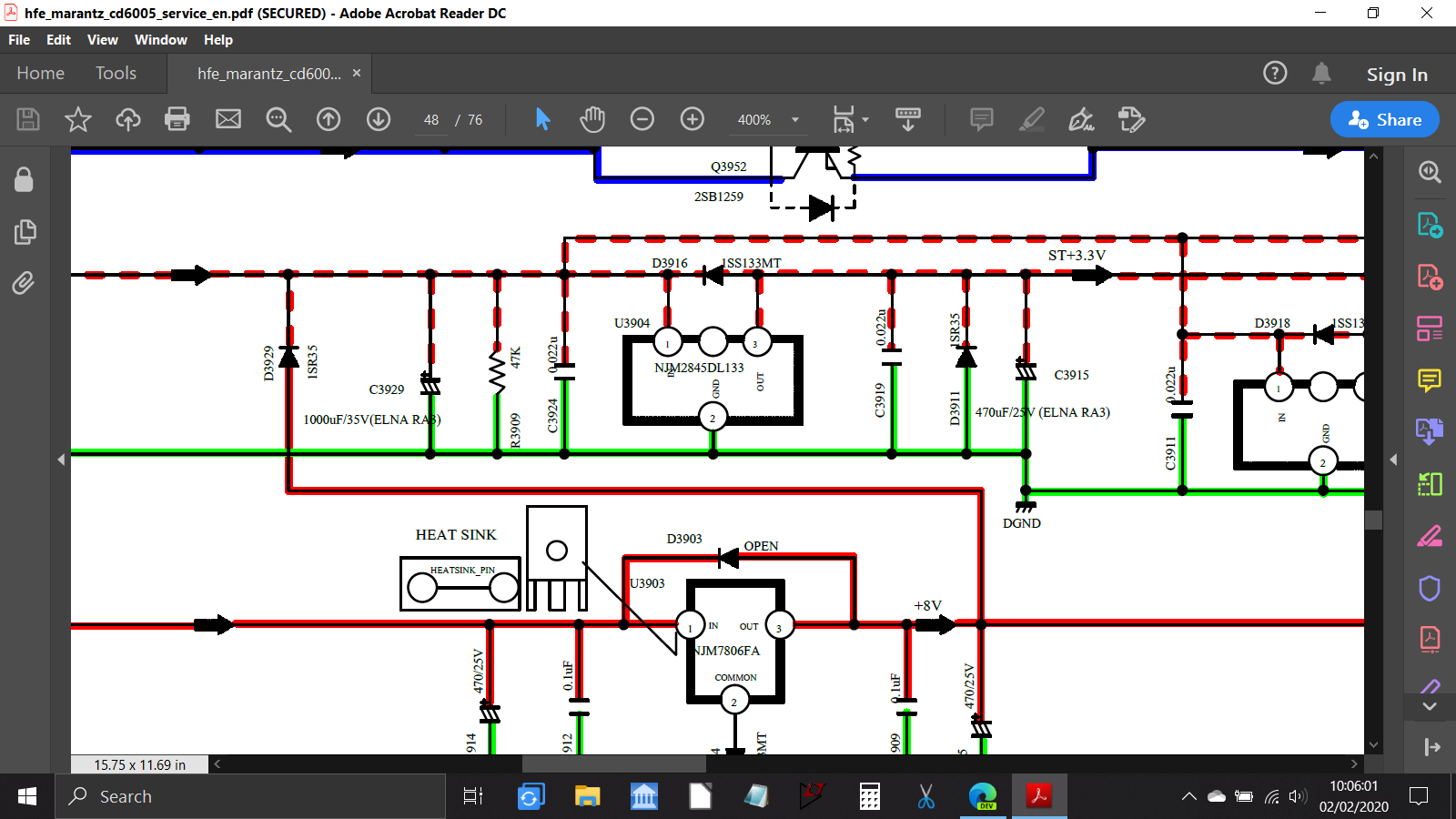1456x819 pixels.
Task: Send the file by email envelope icon
Action: pyautogui.click(x=228, y=119)
